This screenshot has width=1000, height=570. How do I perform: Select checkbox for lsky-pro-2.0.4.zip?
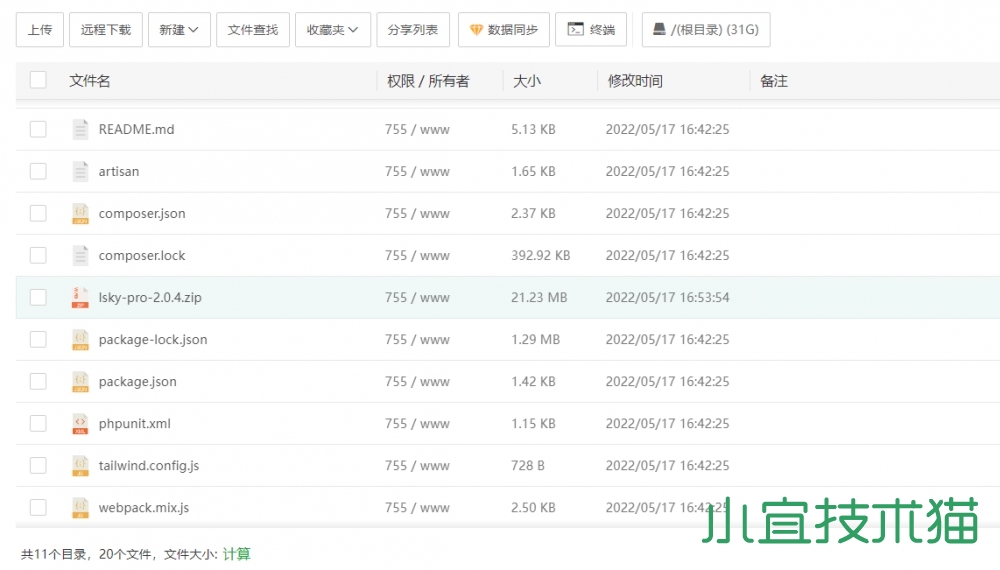tap(38, 298)
